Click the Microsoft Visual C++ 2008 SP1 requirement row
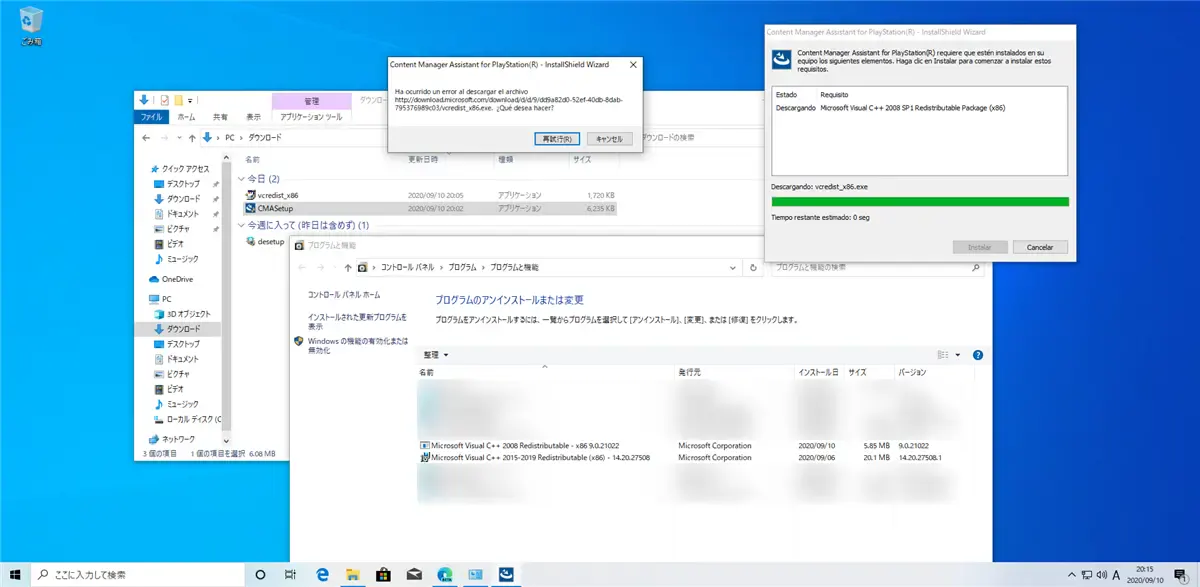 point(920,106)
